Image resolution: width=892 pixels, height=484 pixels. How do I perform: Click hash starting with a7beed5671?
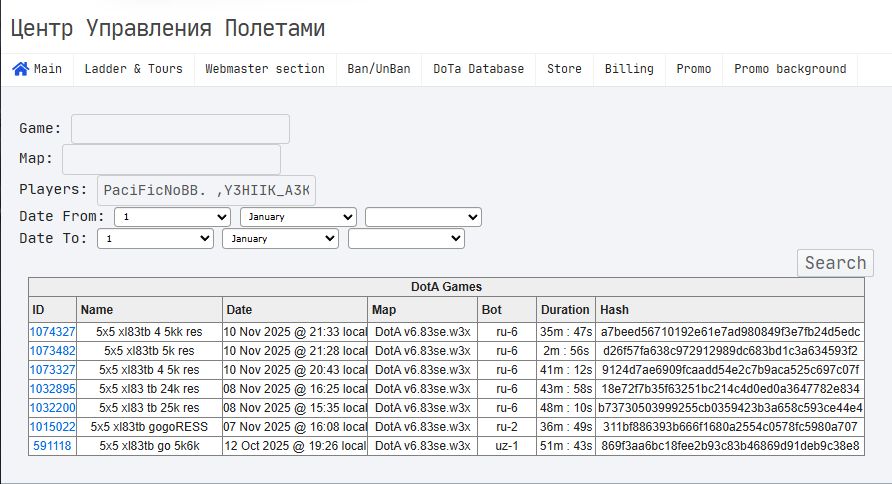tap(730, 332)
